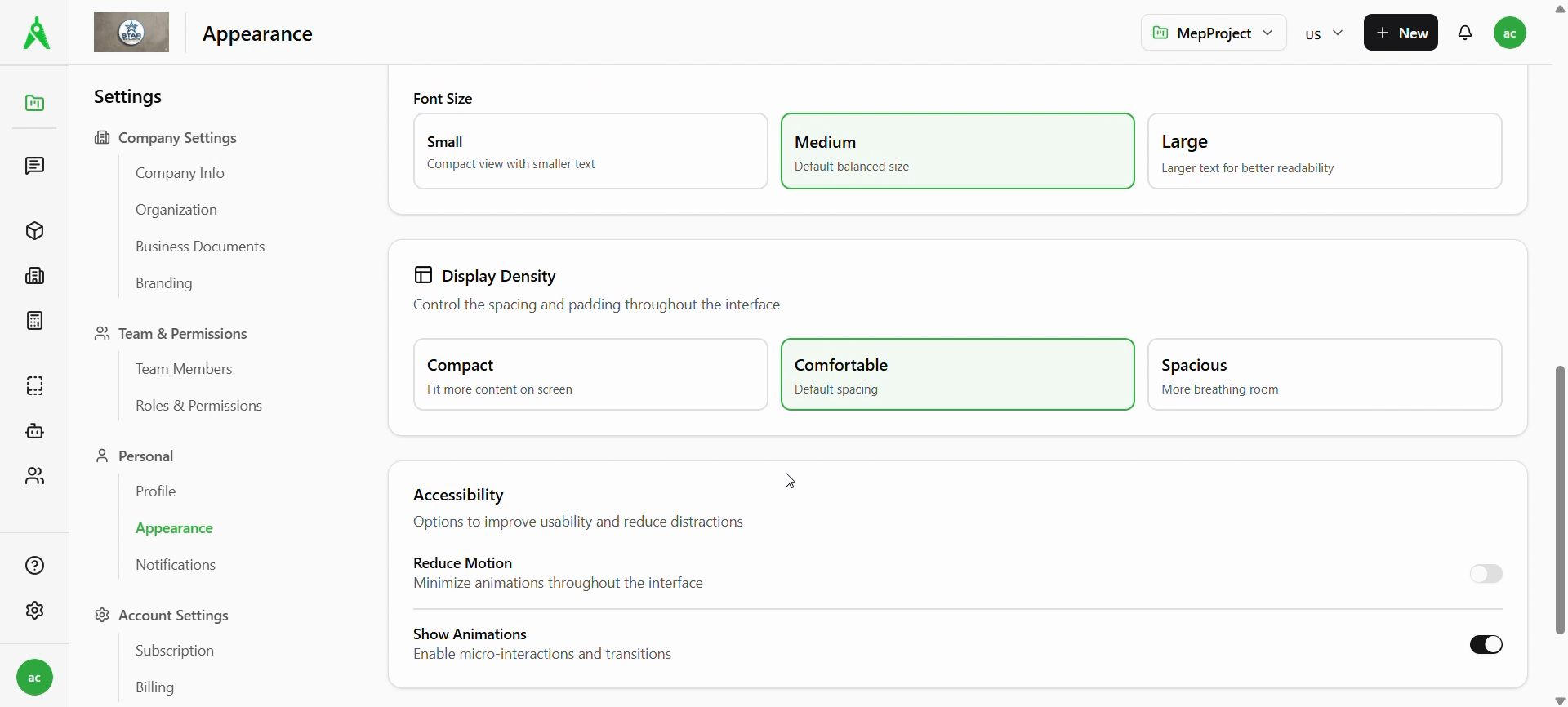Viewport: 1568px width, 707px height.
Task: Click the 3D box sidebar icon
Action: pos(34,231)
